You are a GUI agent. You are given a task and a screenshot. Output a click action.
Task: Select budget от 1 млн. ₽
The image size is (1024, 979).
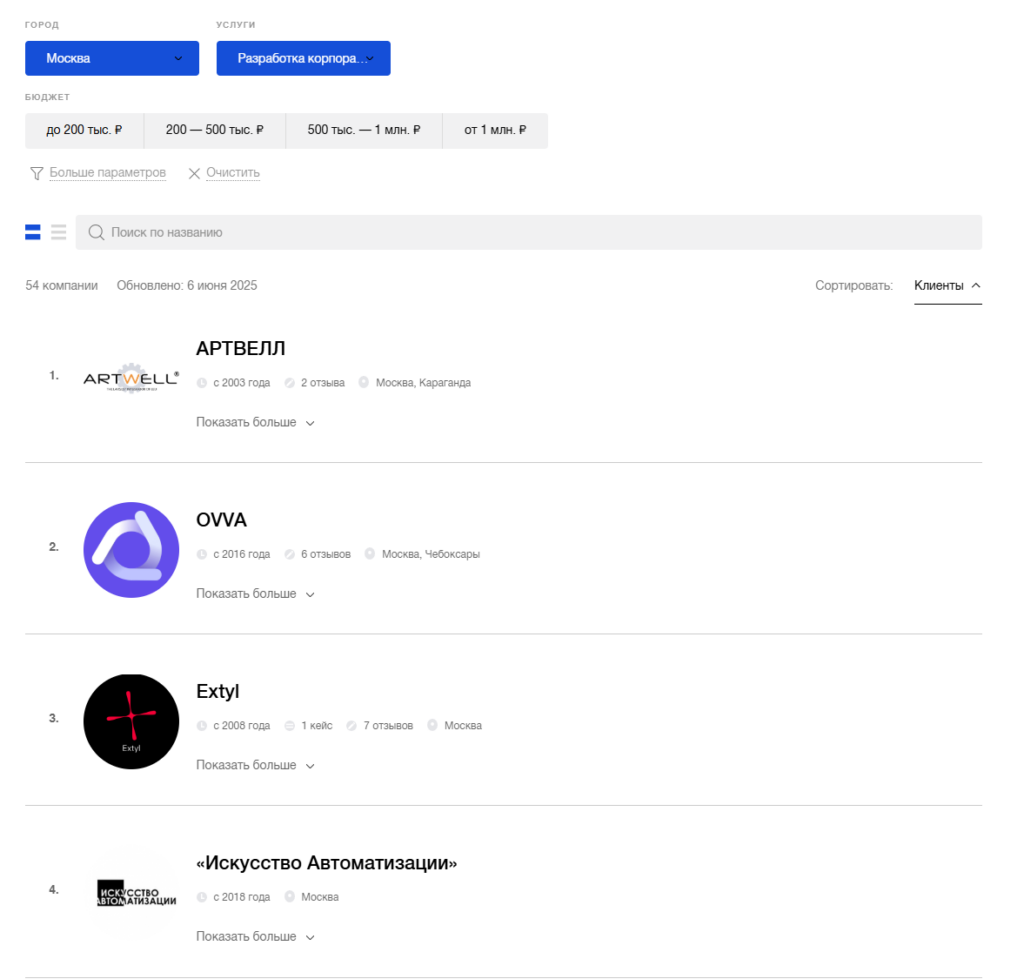tap(495, 130)
